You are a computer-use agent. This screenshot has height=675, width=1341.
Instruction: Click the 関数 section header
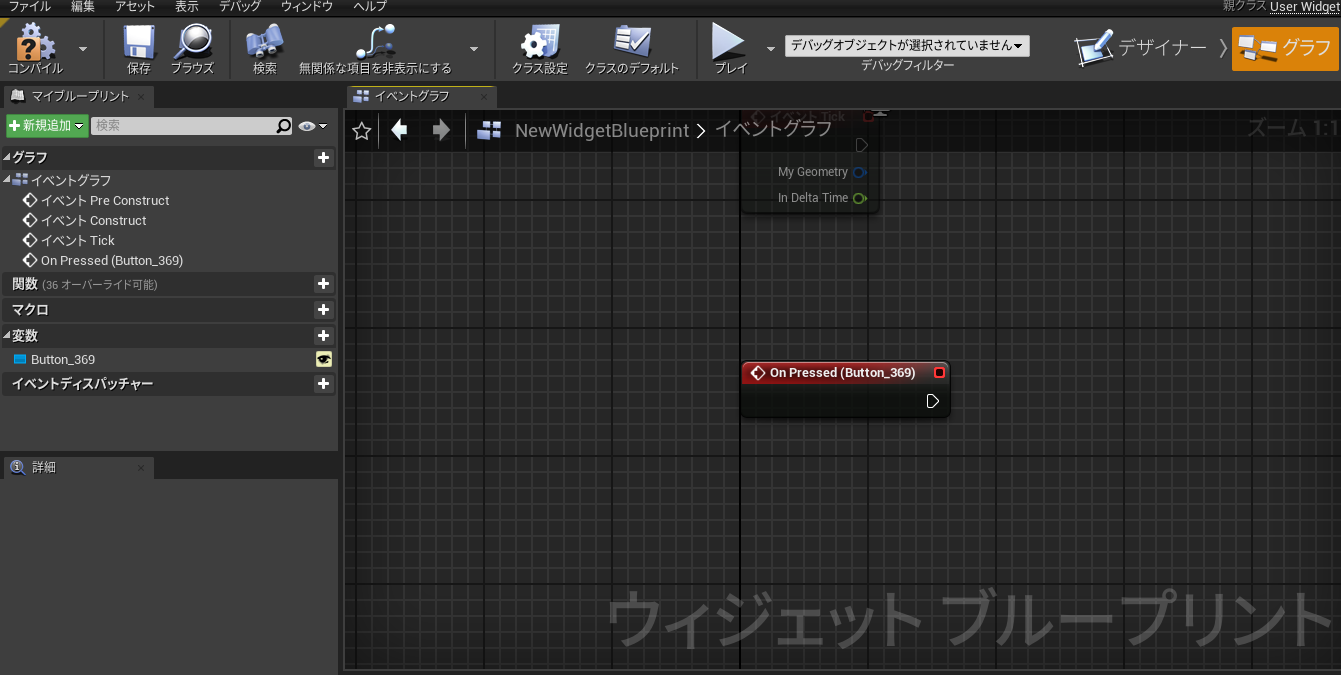click(x=168, y=284)
